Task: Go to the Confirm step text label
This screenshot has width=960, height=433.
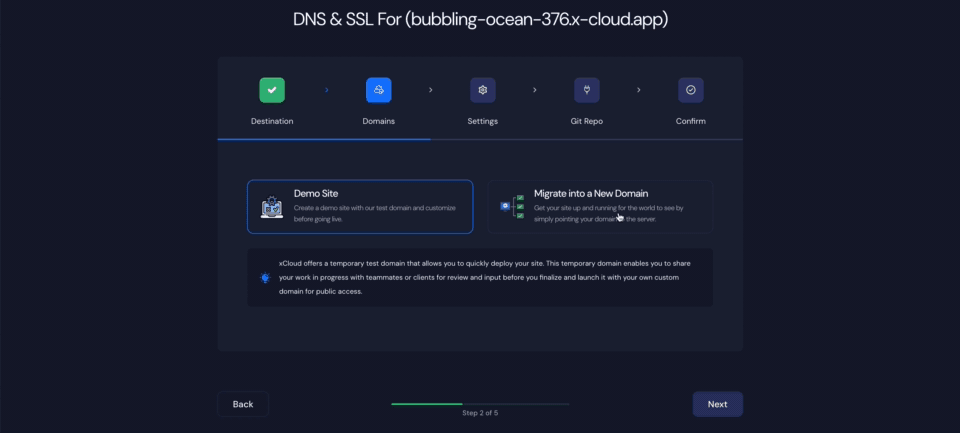Action: [690, 121]
